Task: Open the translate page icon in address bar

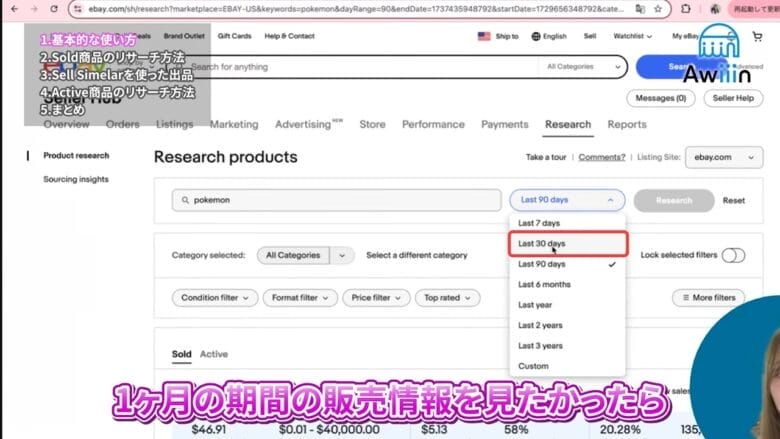Action: point(640,9)
